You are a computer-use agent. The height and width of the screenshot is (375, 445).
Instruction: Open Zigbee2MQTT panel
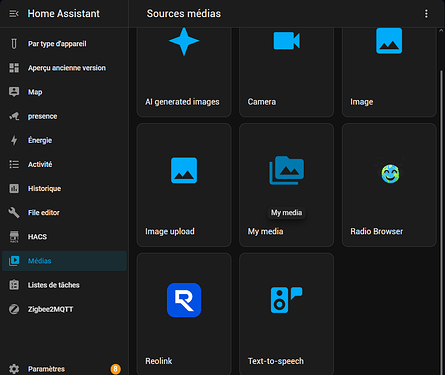pyautogui.click(x=64, y=309)
